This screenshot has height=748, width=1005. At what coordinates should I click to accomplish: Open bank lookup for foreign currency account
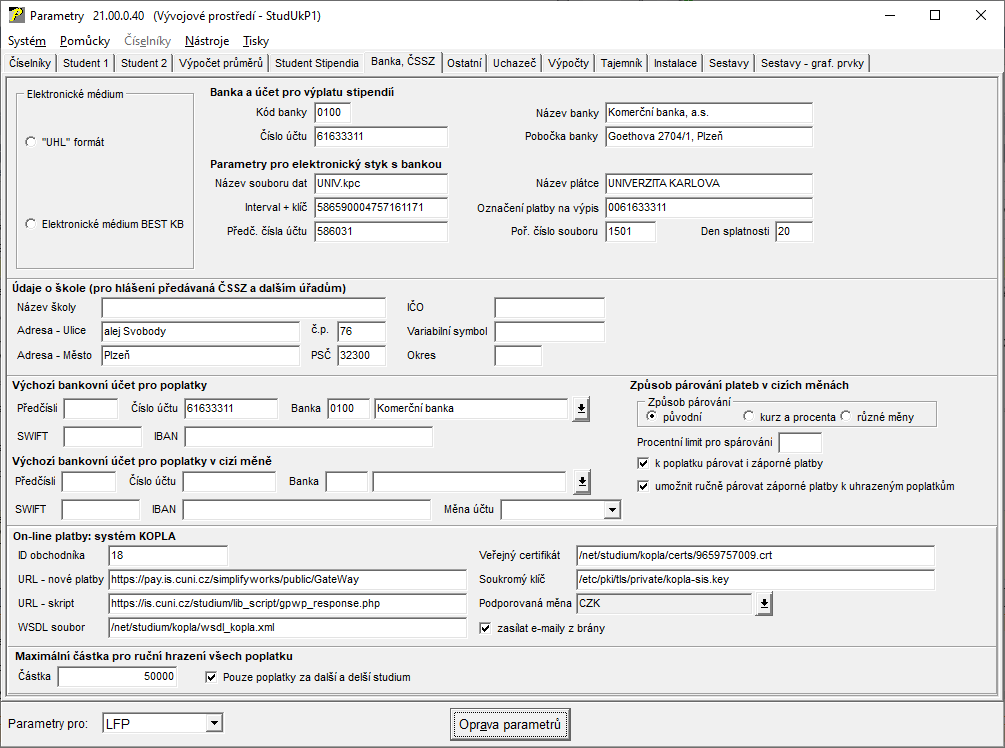coord(581,482)
